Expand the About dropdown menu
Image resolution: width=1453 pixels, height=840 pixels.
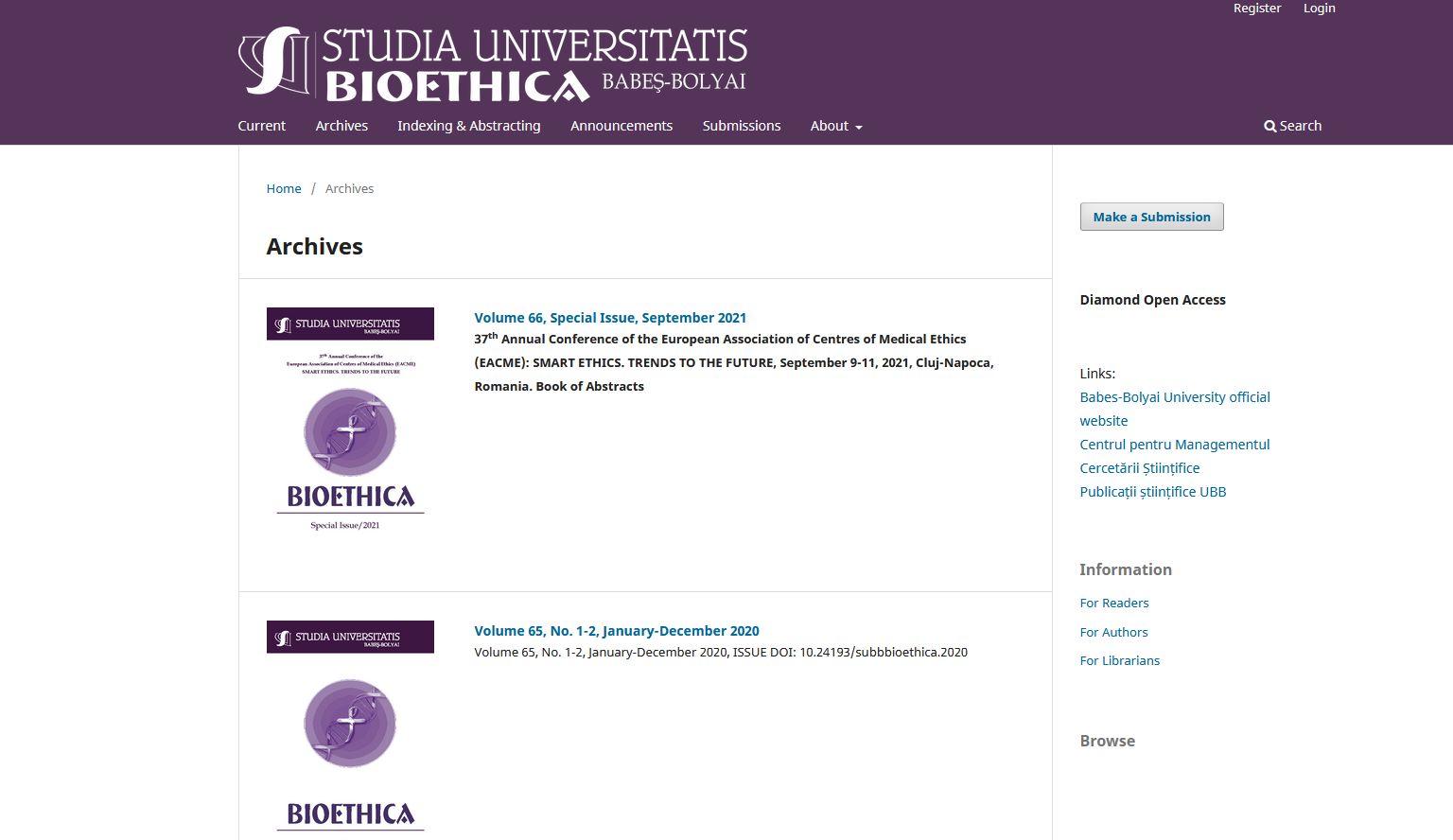836,126
